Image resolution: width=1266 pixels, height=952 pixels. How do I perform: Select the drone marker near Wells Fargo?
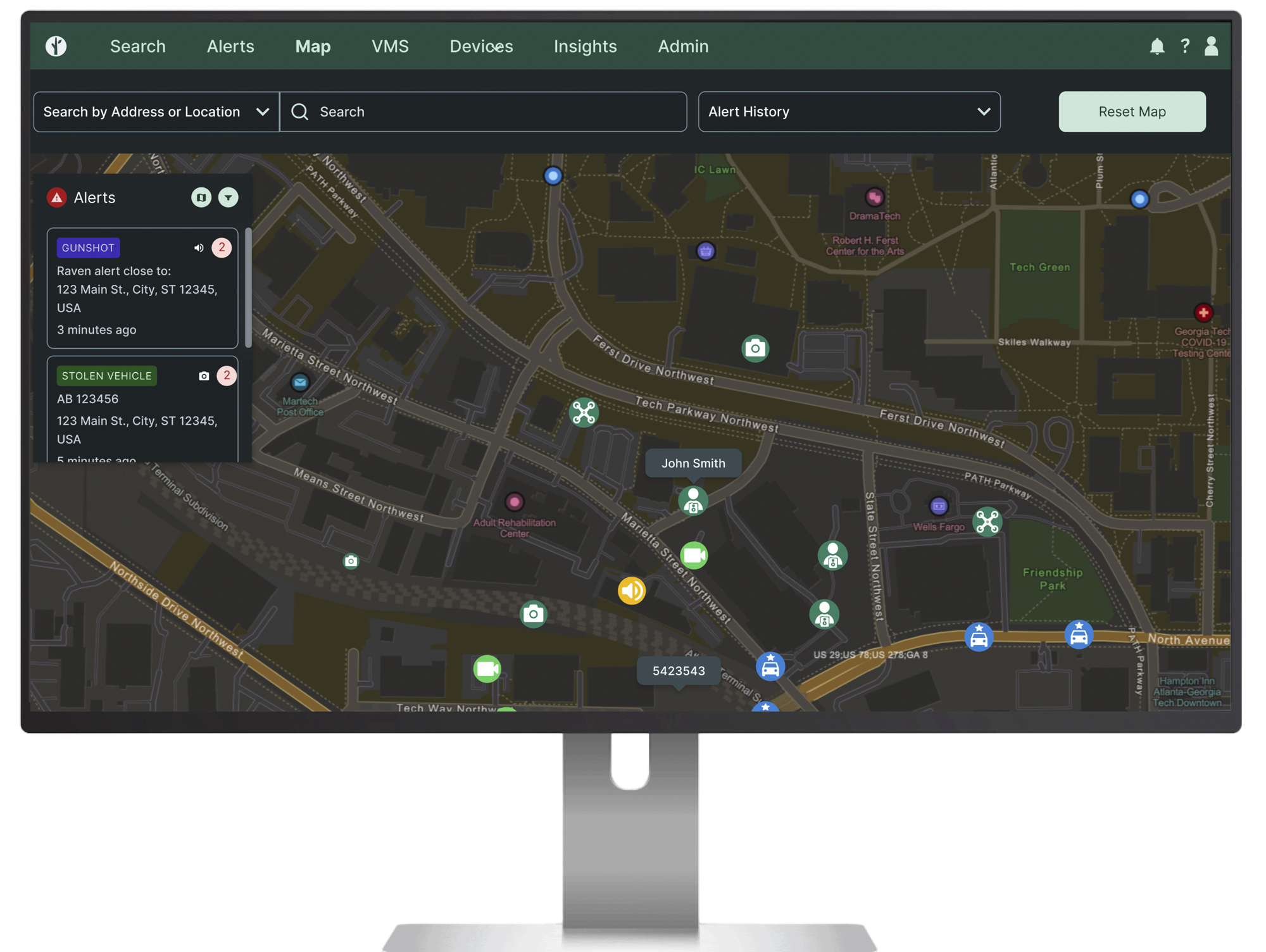987,522
